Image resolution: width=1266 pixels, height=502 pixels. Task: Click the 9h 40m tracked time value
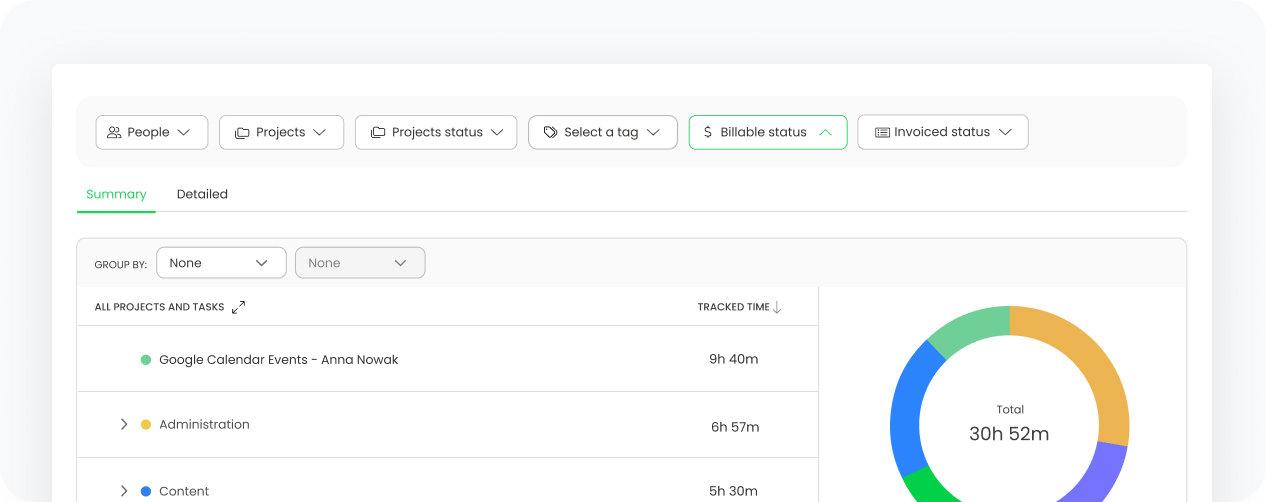[734, 359]
